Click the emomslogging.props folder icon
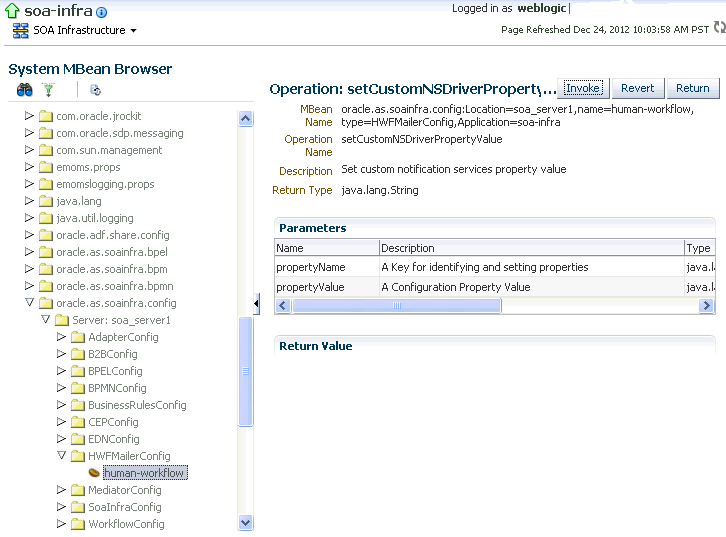The image size is (726, 537). [46, 184]
